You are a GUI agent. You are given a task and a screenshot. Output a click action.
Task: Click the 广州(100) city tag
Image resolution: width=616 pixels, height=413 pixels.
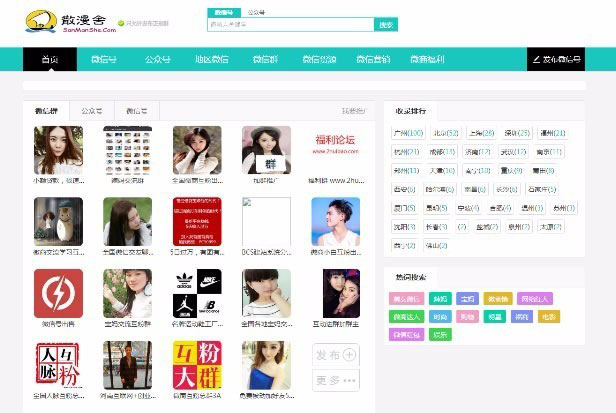point(409,133)
